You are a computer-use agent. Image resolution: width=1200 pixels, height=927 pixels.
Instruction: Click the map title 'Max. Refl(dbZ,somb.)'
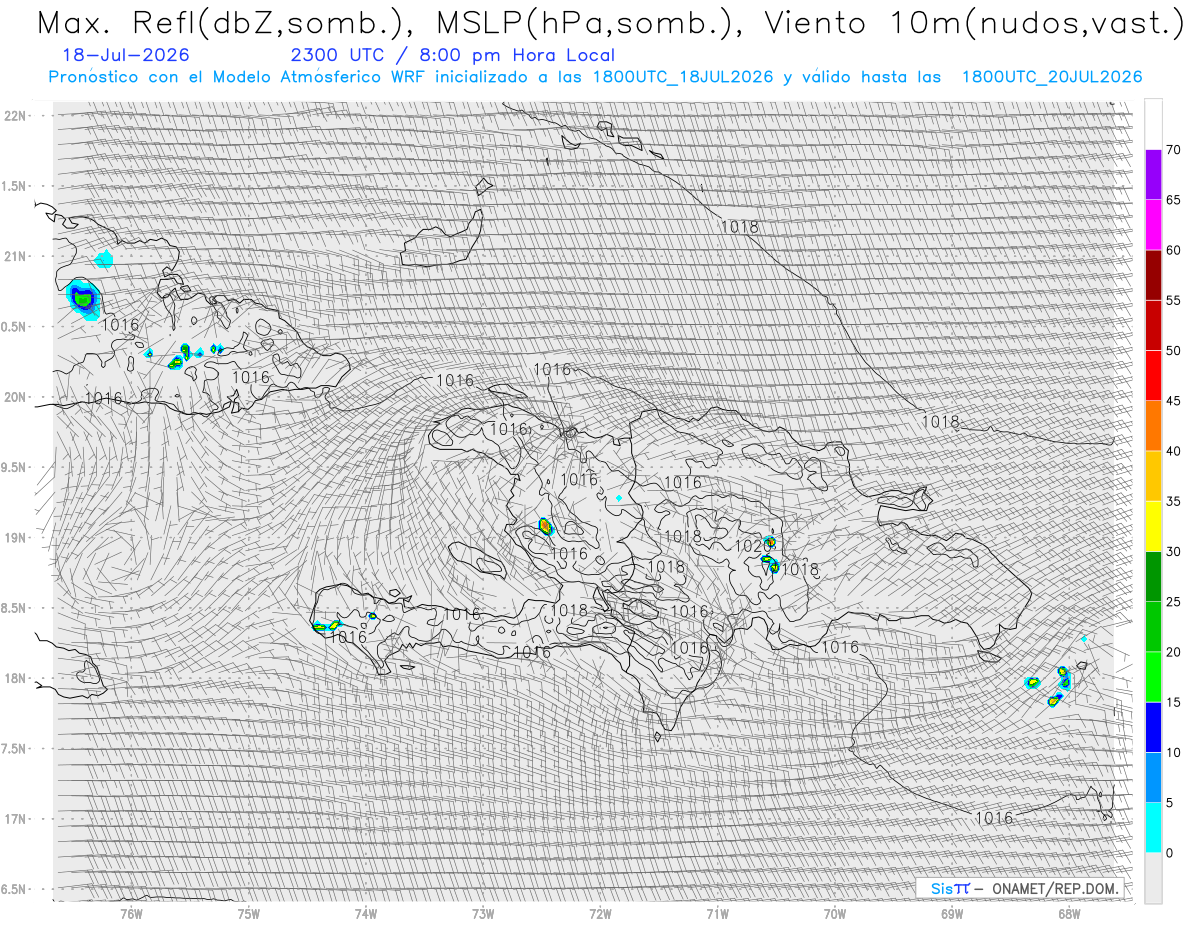tap(228, 23)
